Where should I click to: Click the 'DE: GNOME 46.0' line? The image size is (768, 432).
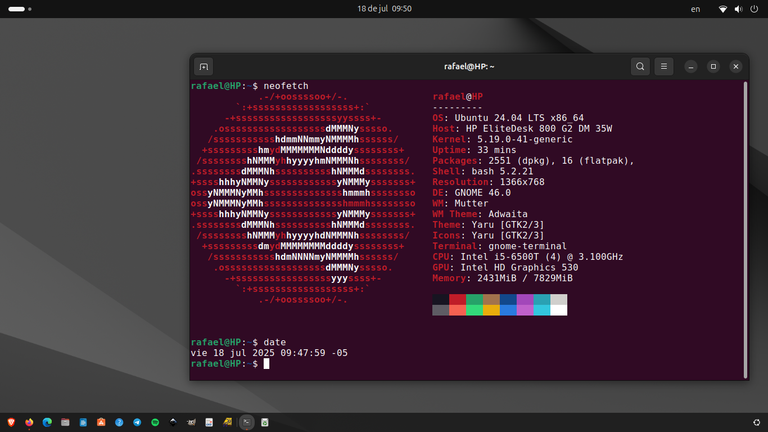pyautogui.click(x=471, y=193)
